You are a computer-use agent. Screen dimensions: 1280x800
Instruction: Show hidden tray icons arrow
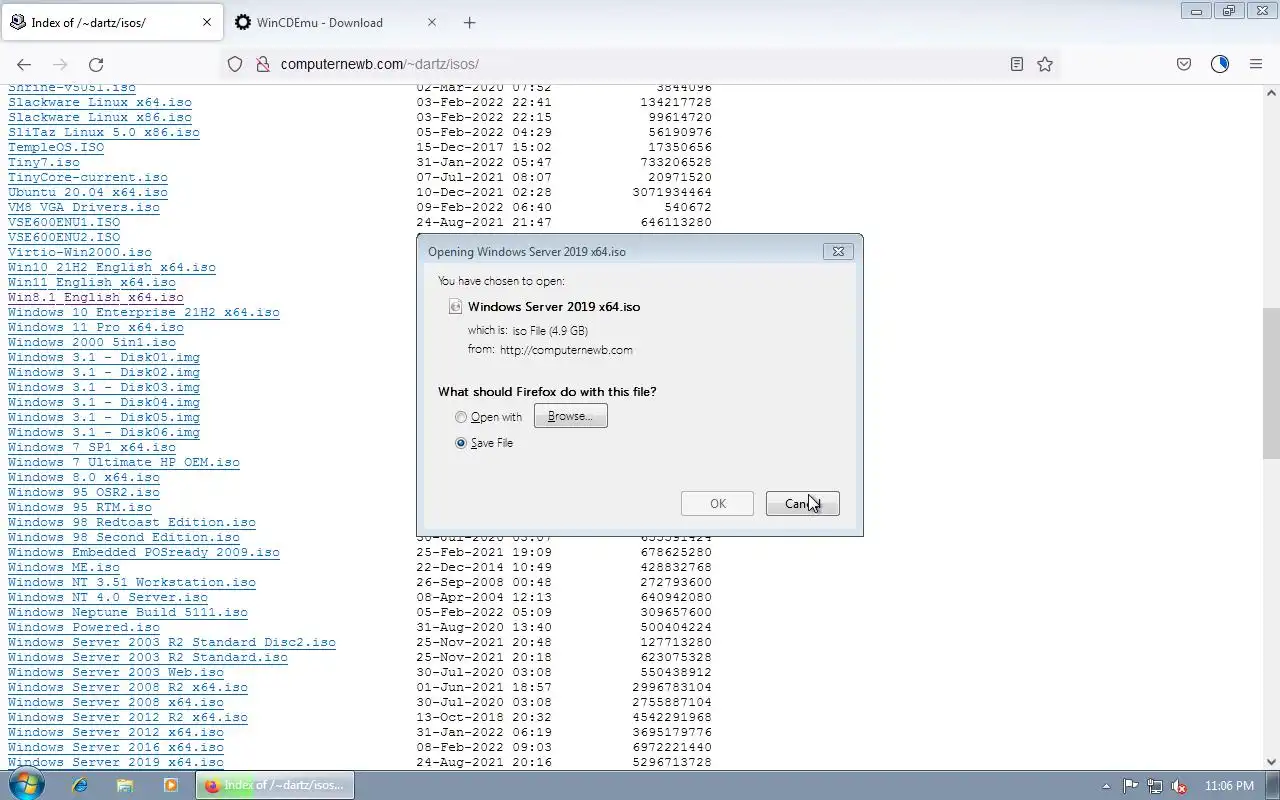pos(1106,786)
